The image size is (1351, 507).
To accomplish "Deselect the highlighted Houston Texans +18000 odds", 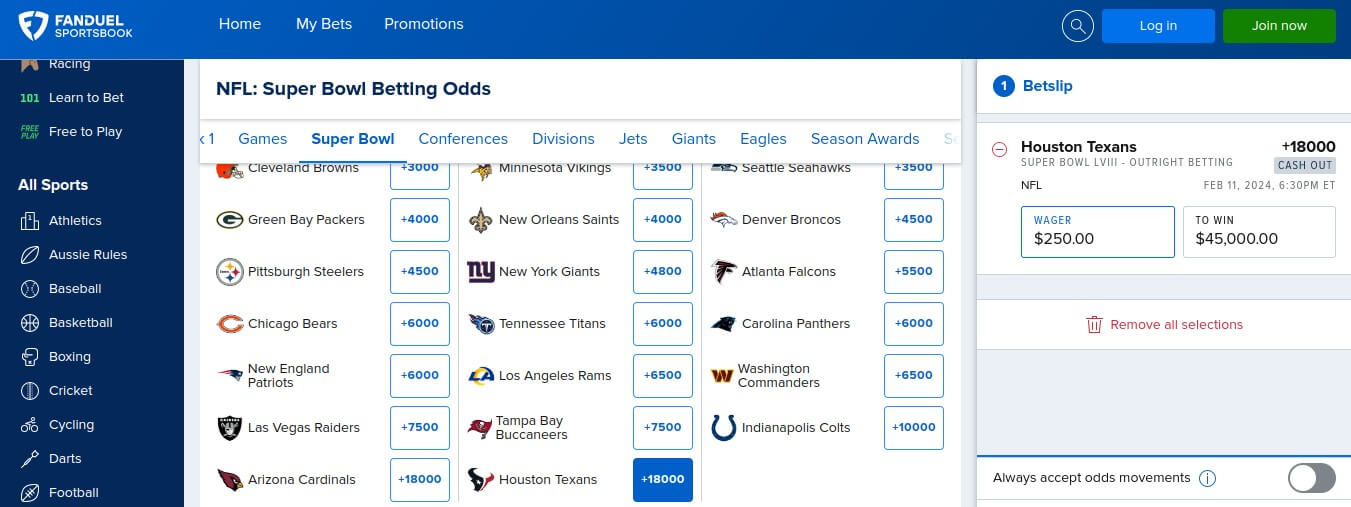I will (x=663, y=479).
